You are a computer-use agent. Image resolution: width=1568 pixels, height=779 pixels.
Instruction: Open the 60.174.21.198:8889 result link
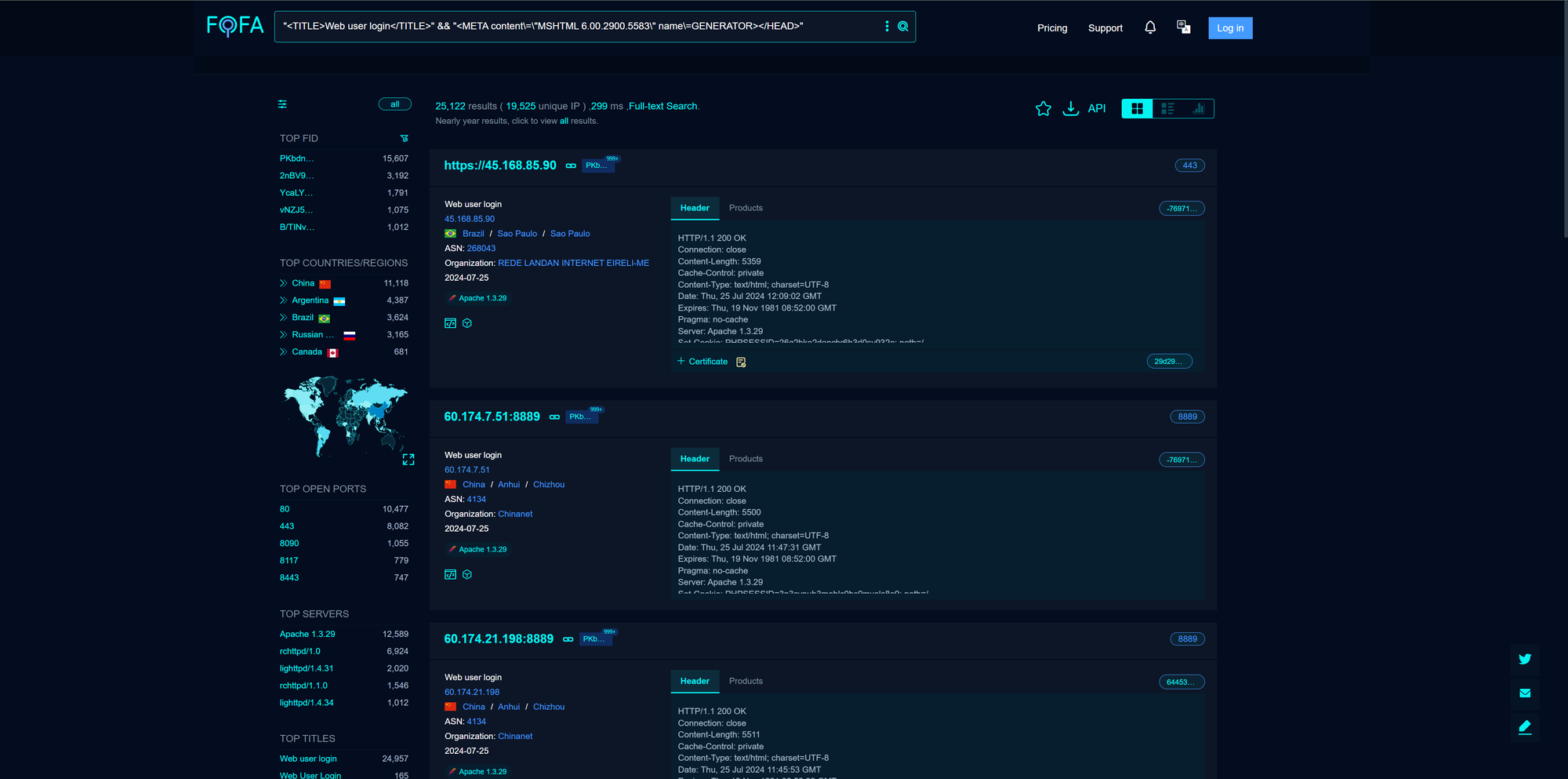(x=499, y=639)
